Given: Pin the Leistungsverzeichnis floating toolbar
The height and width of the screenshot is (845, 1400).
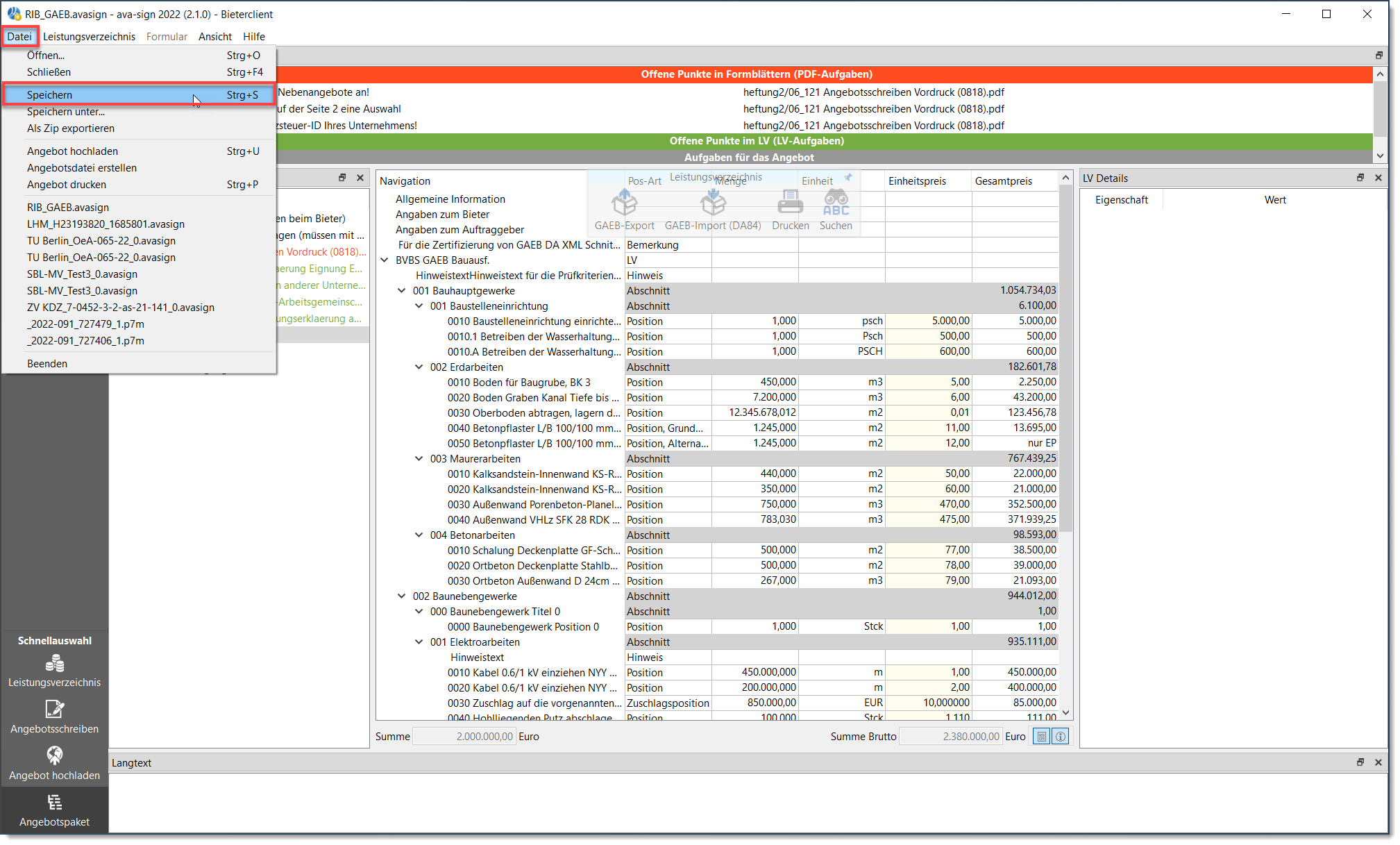Looking at the screenshot, I should coord(848,177).
